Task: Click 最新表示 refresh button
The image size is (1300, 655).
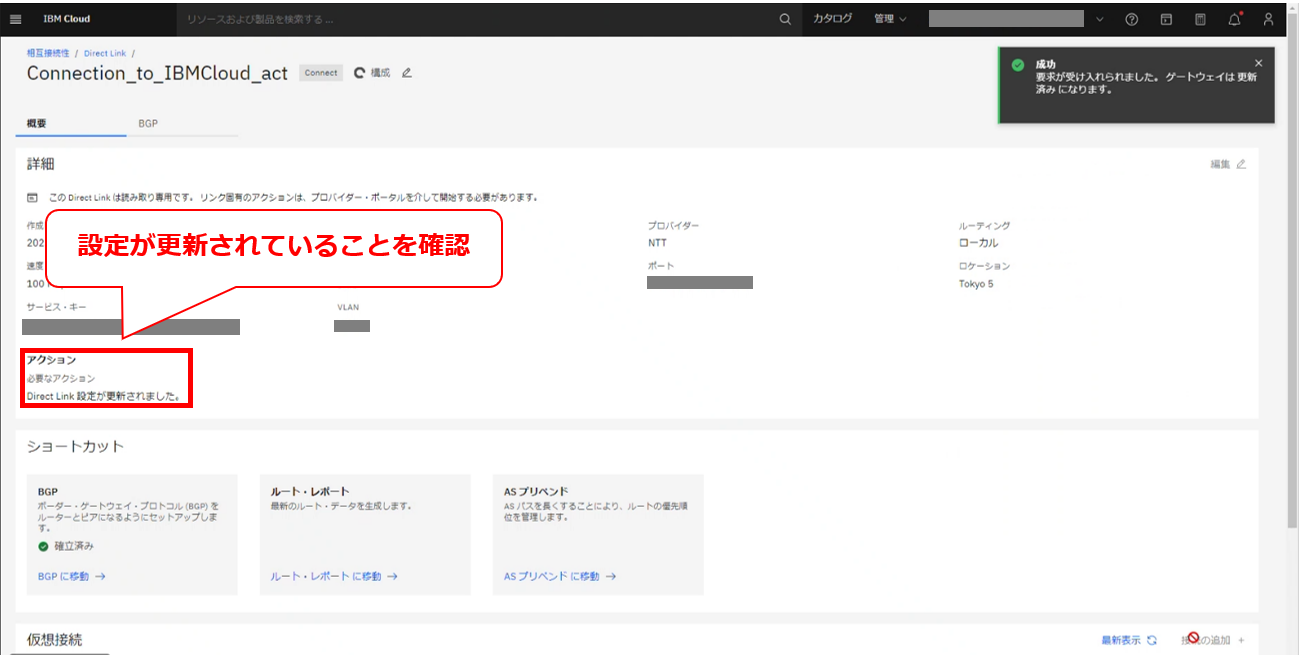Action: (1128, 640)
